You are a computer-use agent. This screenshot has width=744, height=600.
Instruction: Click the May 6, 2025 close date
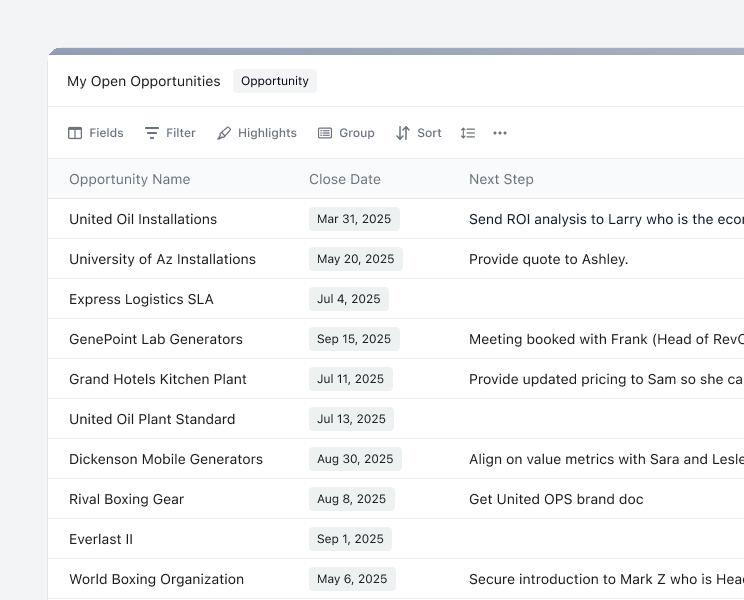point(352,579)
